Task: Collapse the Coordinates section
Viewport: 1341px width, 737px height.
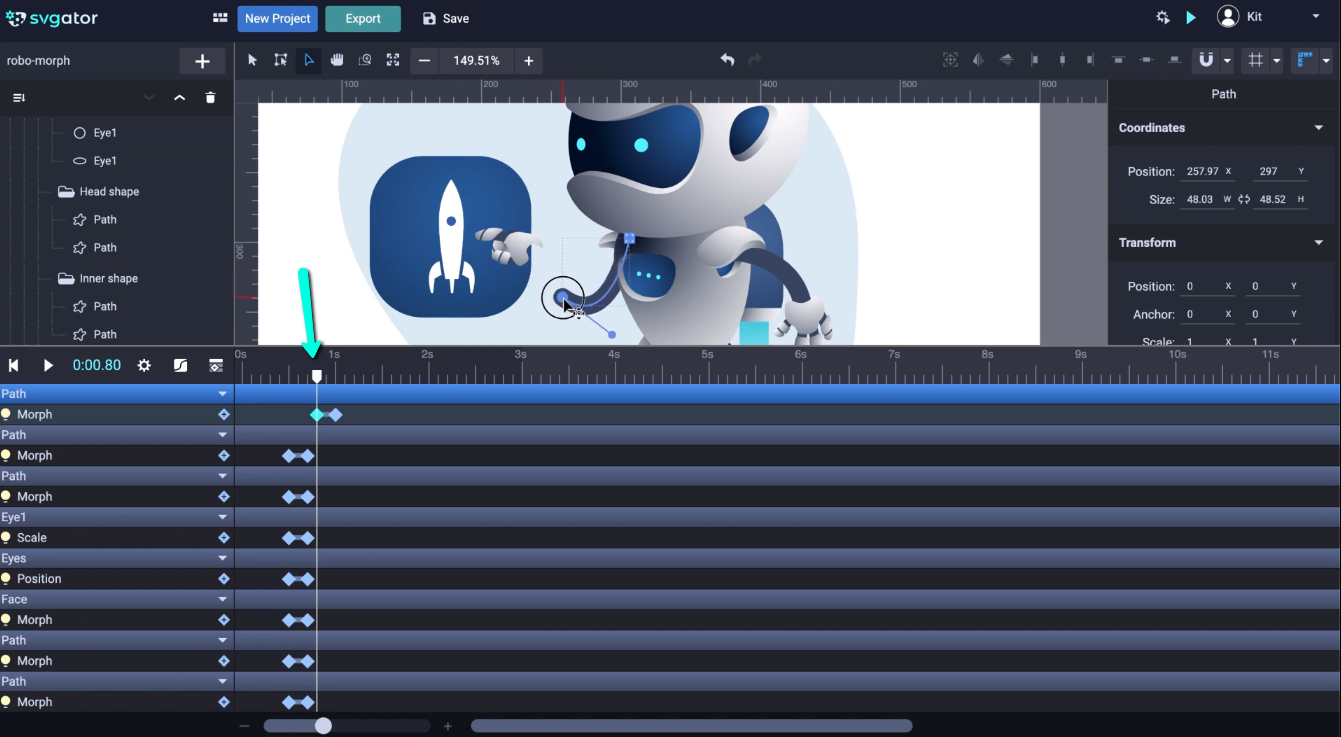Action: (1318, 128)
